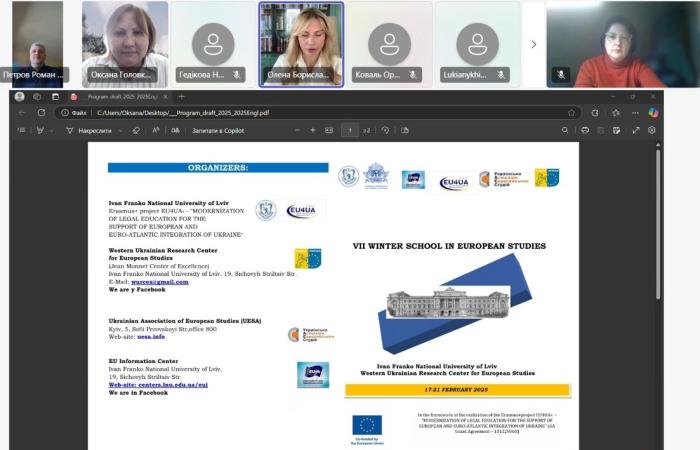Add page to favorites with star icon
700x450 pixels.
571,113
